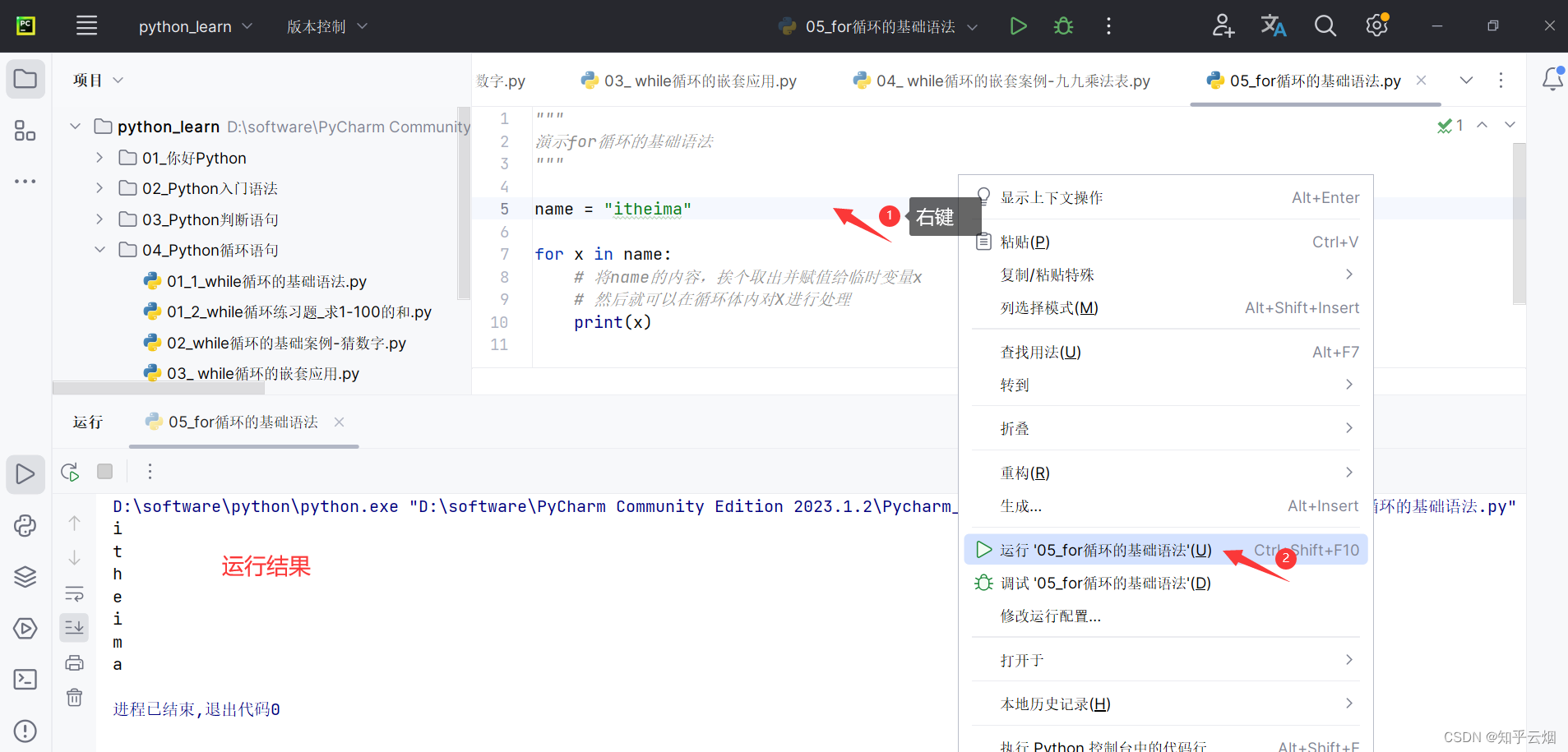Image resolution: width=1568 pixels, height=752 pixels.
Task: Switch to 03_ while循环的嵌套应用.py tab
Action: [x=689, y=81]
